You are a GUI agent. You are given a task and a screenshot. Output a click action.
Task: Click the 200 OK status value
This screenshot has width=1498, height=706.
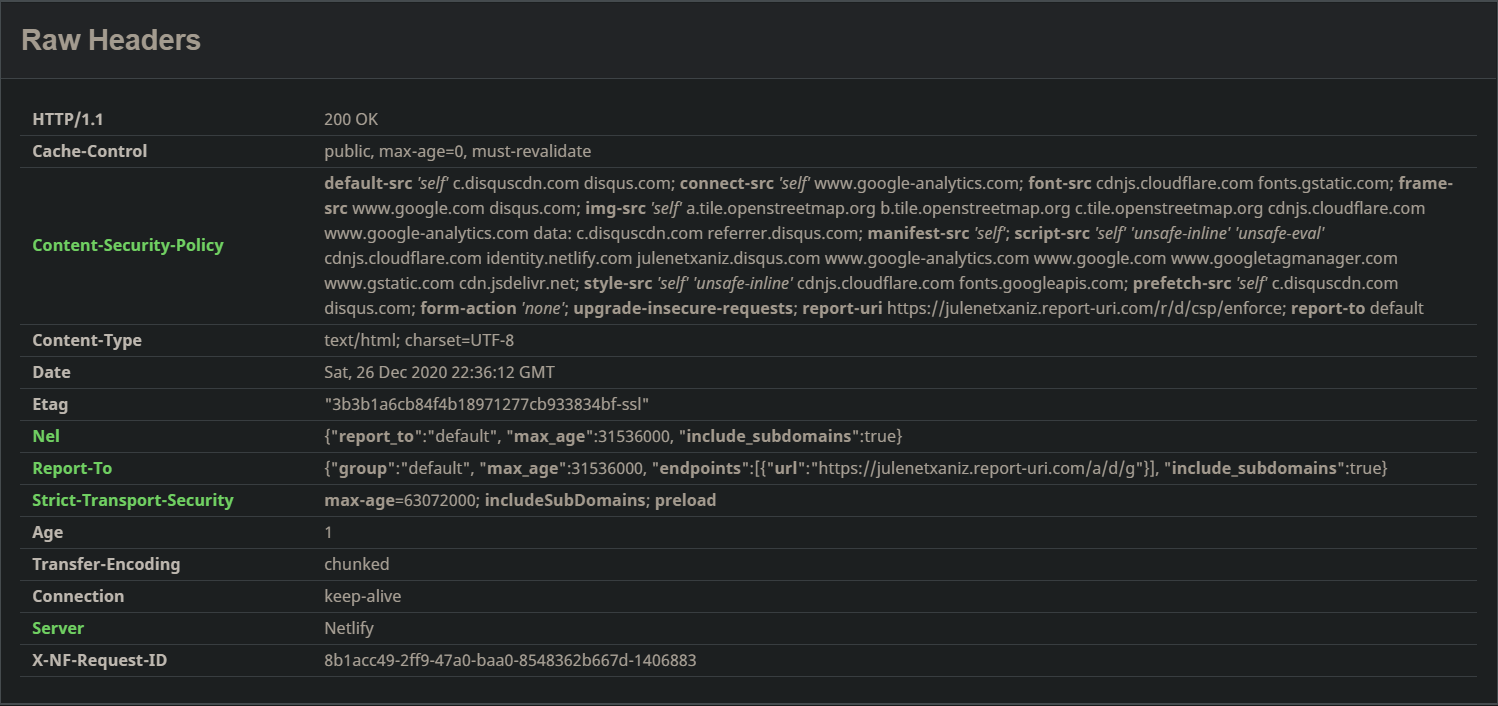(351, 119)
